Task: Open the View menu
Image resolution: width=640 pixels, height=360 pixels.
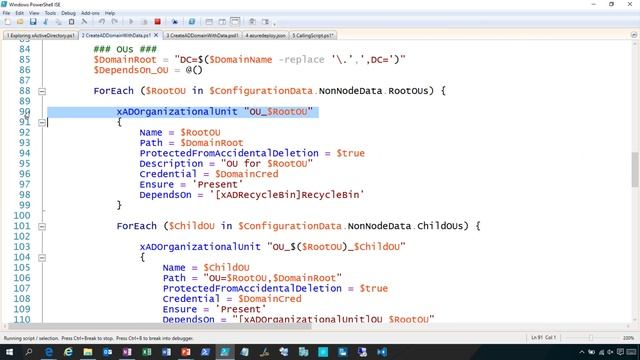Action: pos(34,13)
